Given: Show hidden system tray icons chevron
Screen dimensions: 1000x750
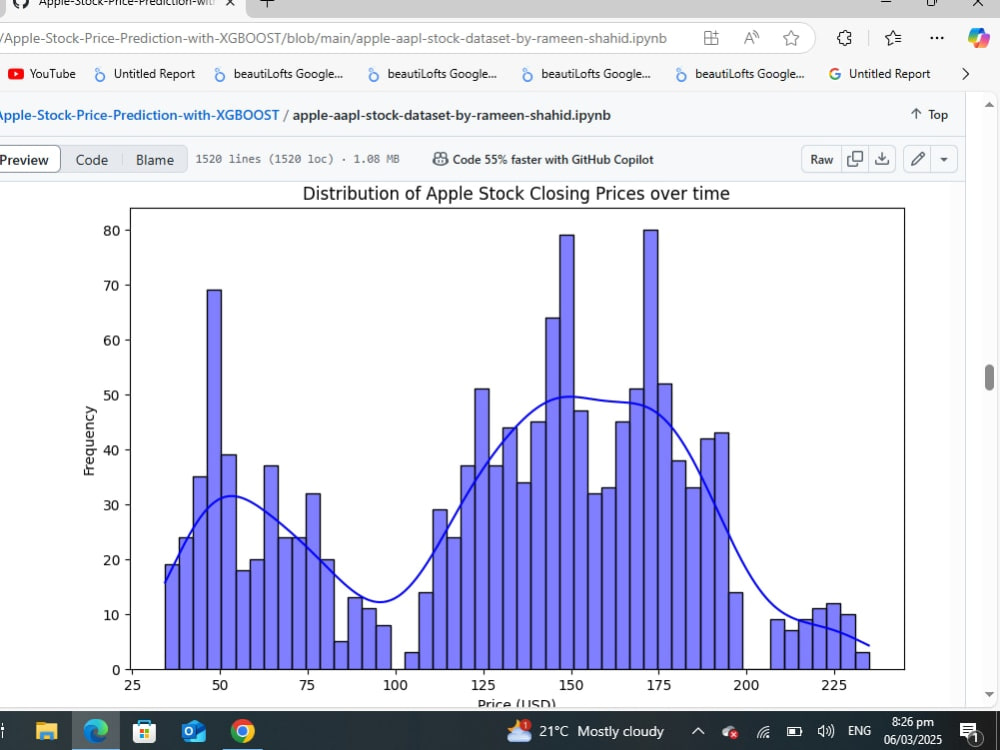Looking at the screenshot, I should 698,732.
